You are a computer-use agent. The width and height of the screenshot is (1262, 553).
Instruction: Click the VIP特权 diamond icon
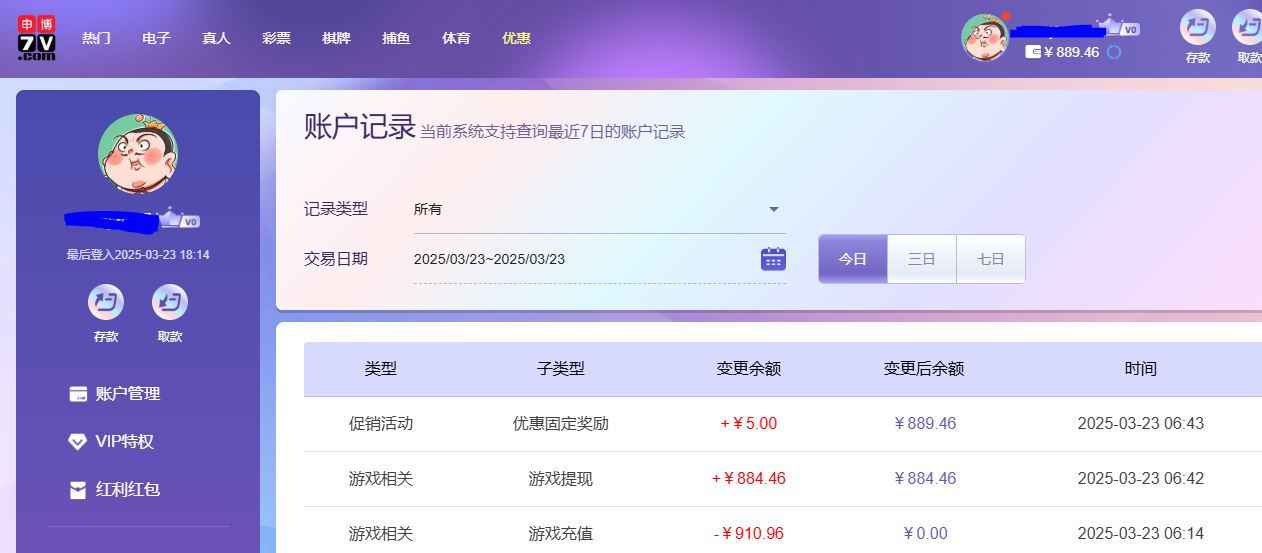tap(77, 442)
